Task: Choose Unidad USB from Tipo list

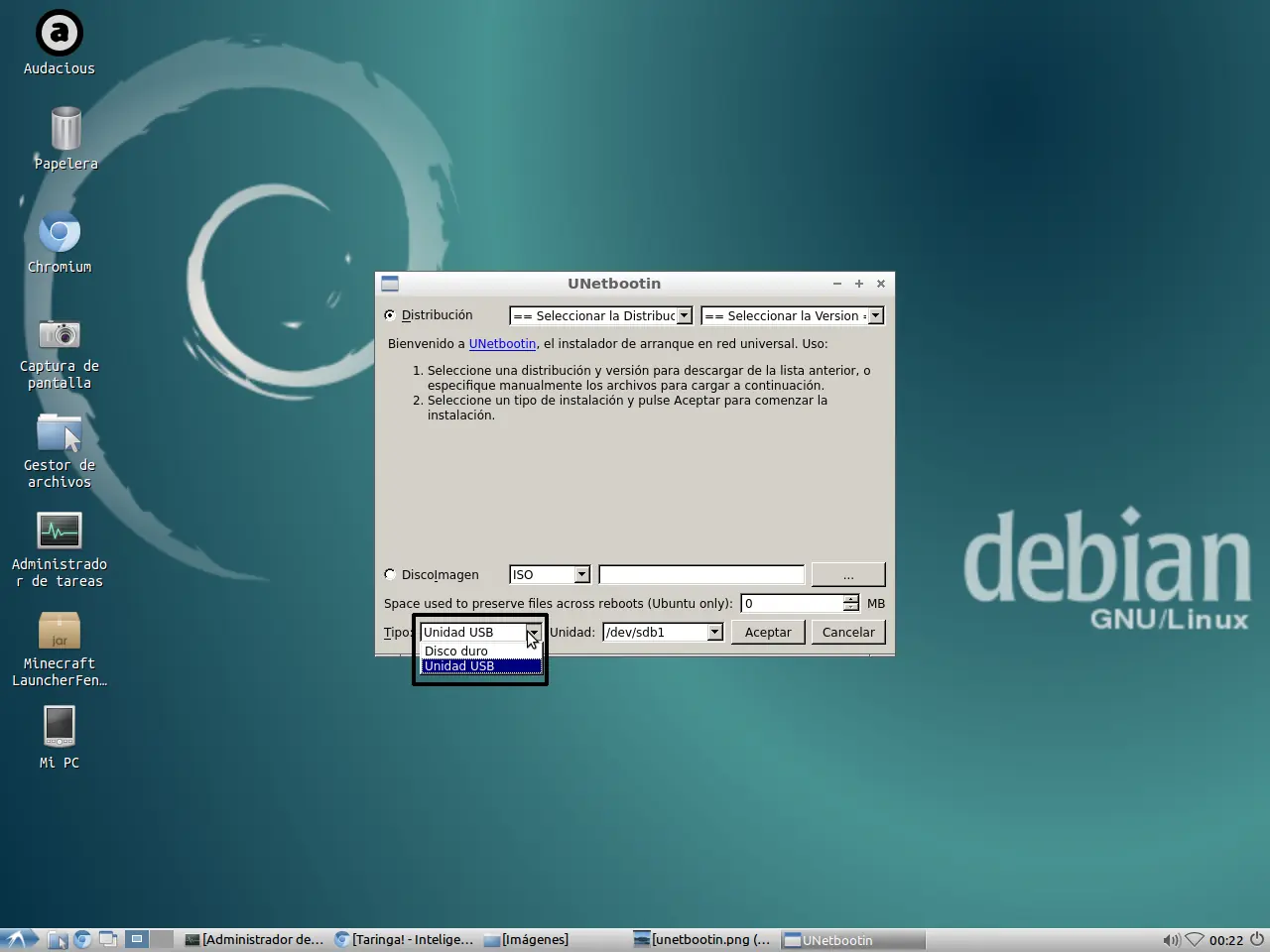Action: pos(481,666)
